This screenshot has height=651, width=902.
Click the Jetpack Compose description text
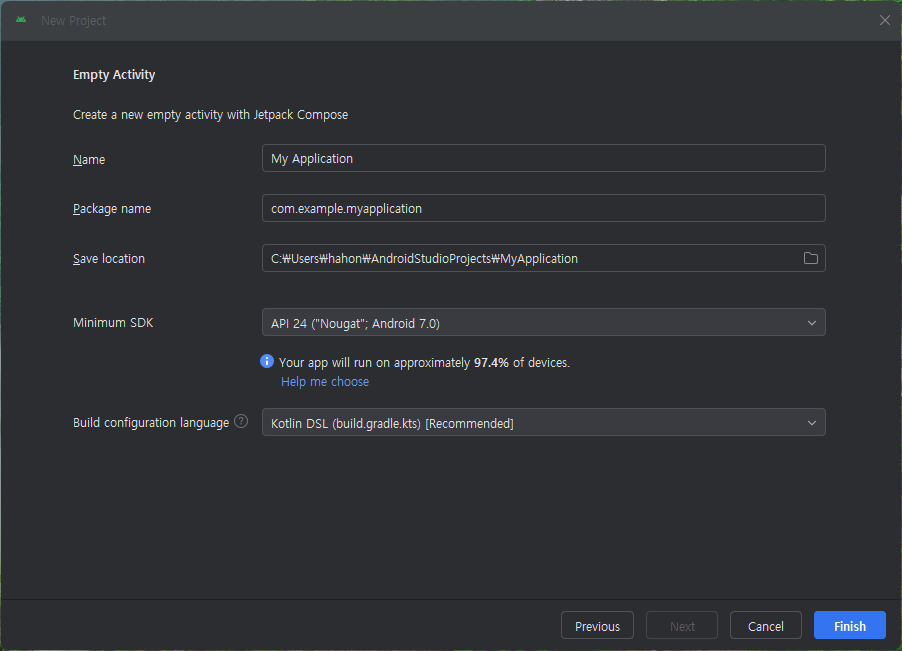211,115
